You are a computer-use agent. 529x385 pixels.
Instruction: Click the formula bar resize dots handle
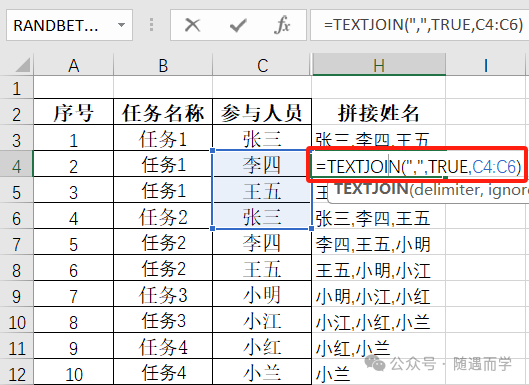coord(151,25)
